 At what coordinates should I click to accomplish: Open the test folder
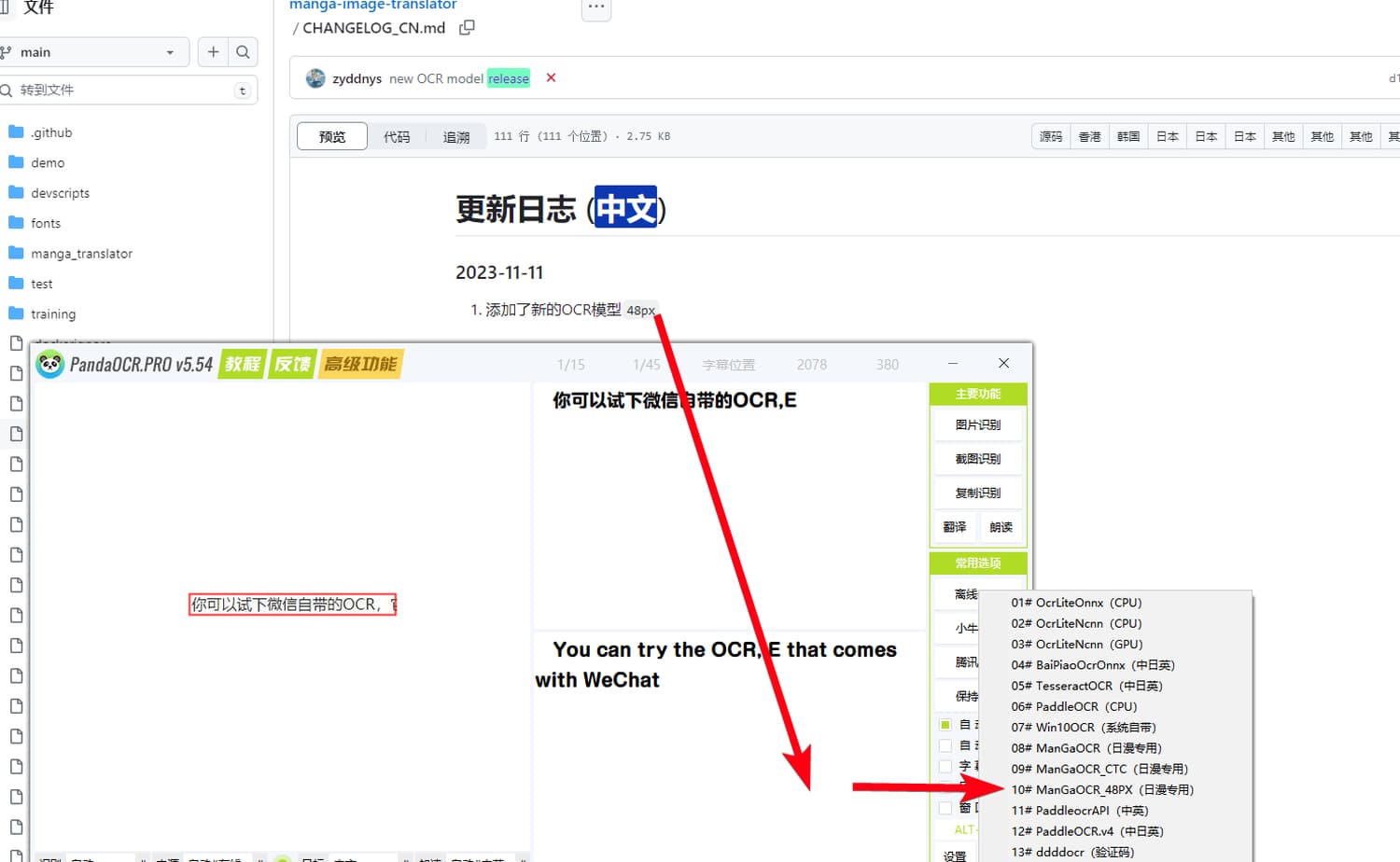pos(42,284)
